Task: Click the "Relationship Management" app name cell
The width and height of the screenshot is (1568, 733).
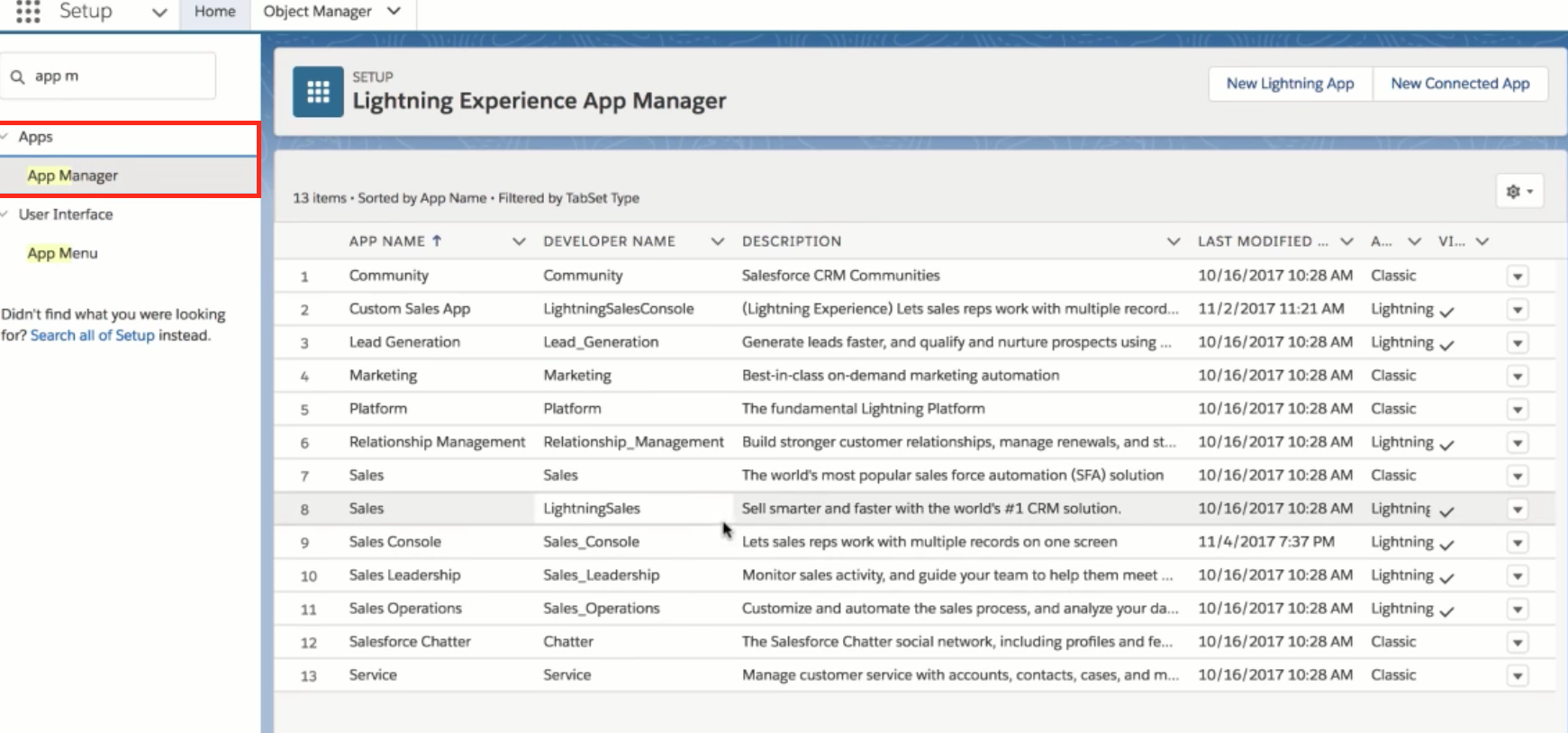Action: pyautogui.click(x=437, y=442)
